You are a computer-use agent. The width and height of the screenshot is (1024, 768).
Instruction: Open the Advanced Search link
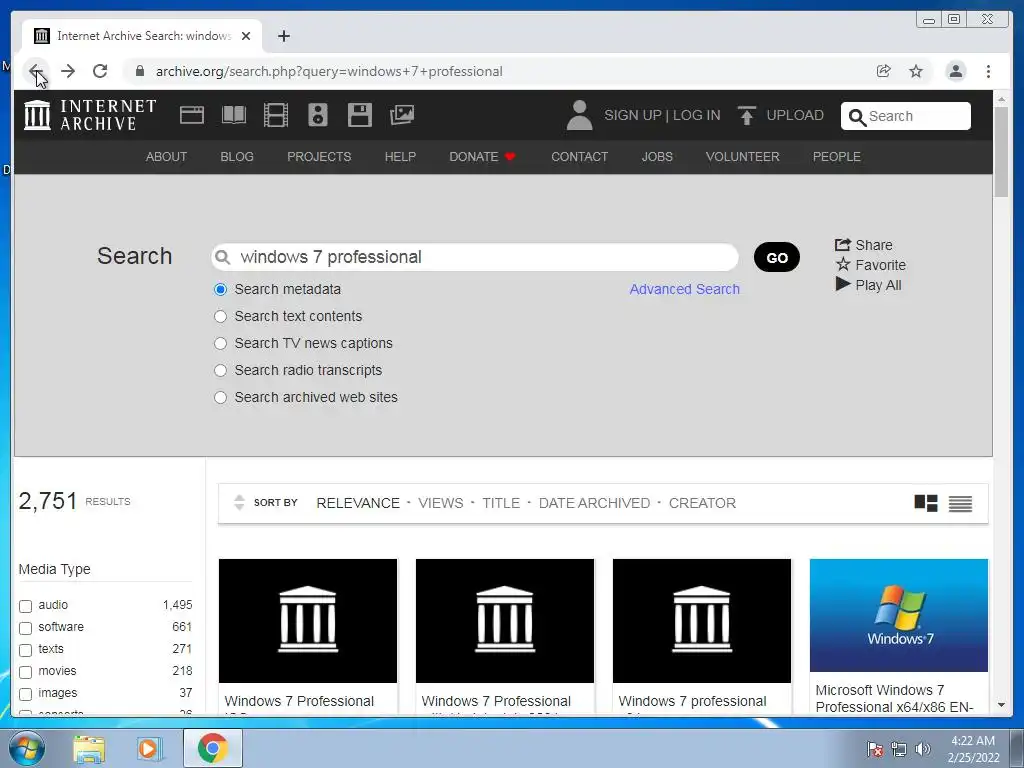684,289
